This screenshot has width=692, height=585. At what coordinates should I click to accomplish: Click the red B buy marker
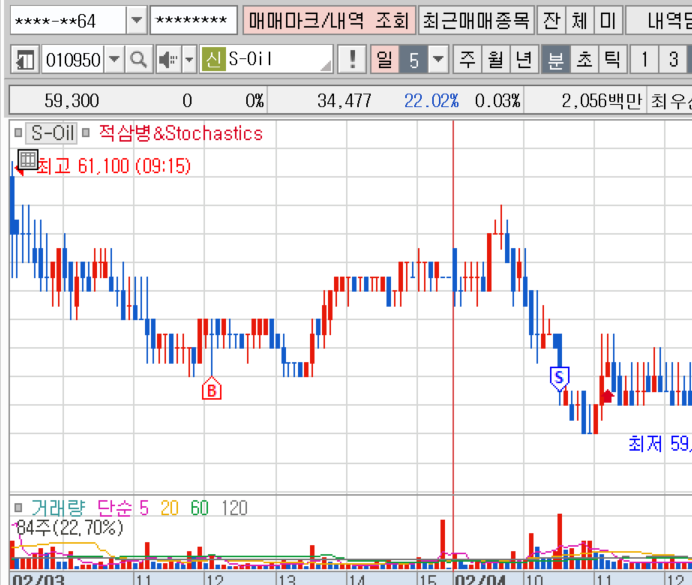[x=211, y=389]
